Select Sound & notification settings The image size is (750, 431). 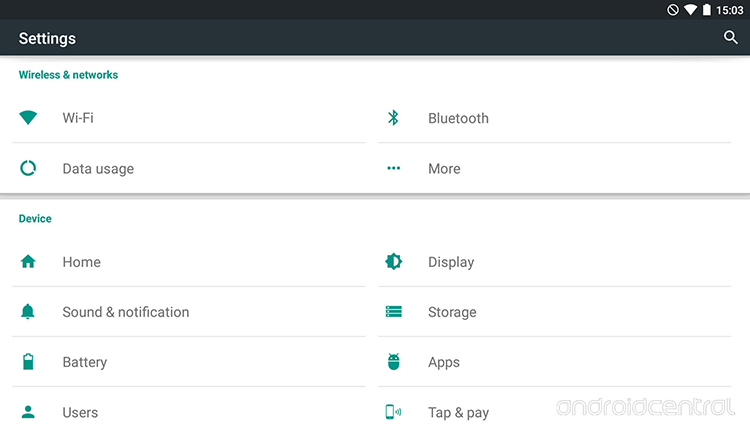tap(125, 312)
